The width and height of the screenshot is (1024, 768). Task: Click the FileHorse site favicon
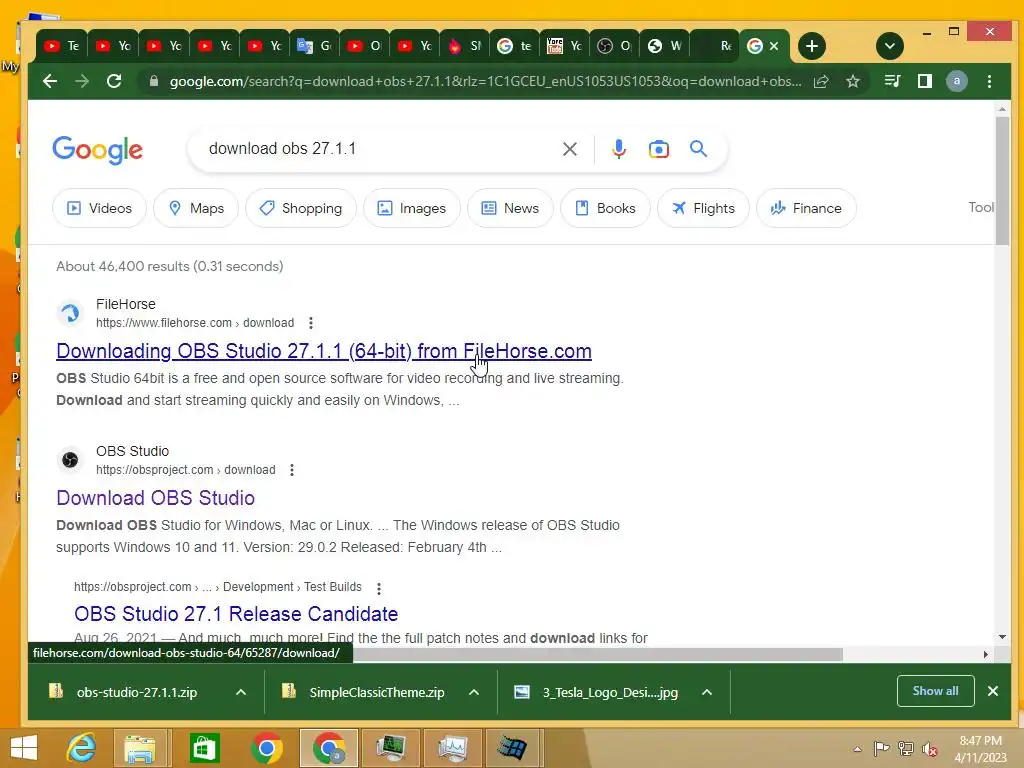click(x=70, y=313)
